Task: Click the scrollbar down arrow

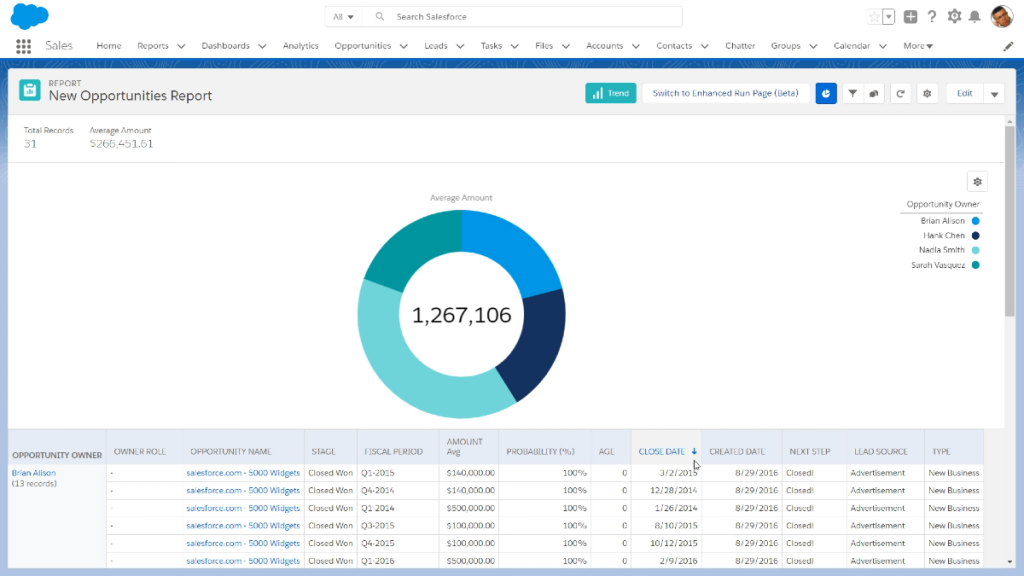Action: (1010, 562)
